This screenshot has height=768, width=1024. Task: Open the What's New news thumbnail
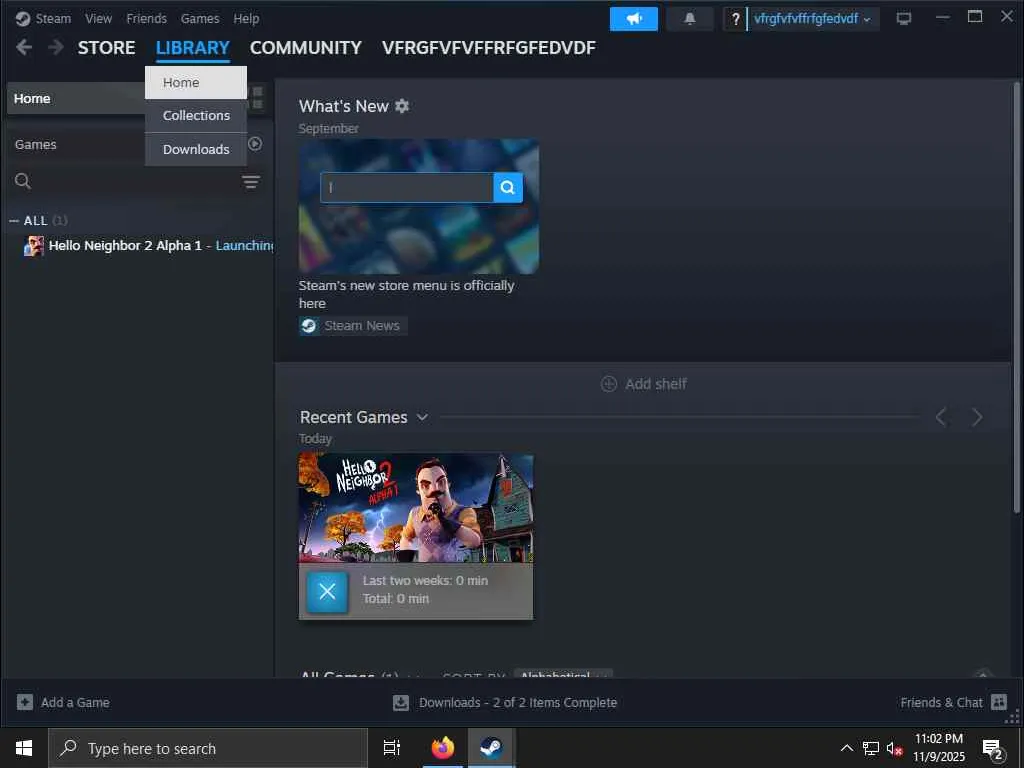[419, 206]
